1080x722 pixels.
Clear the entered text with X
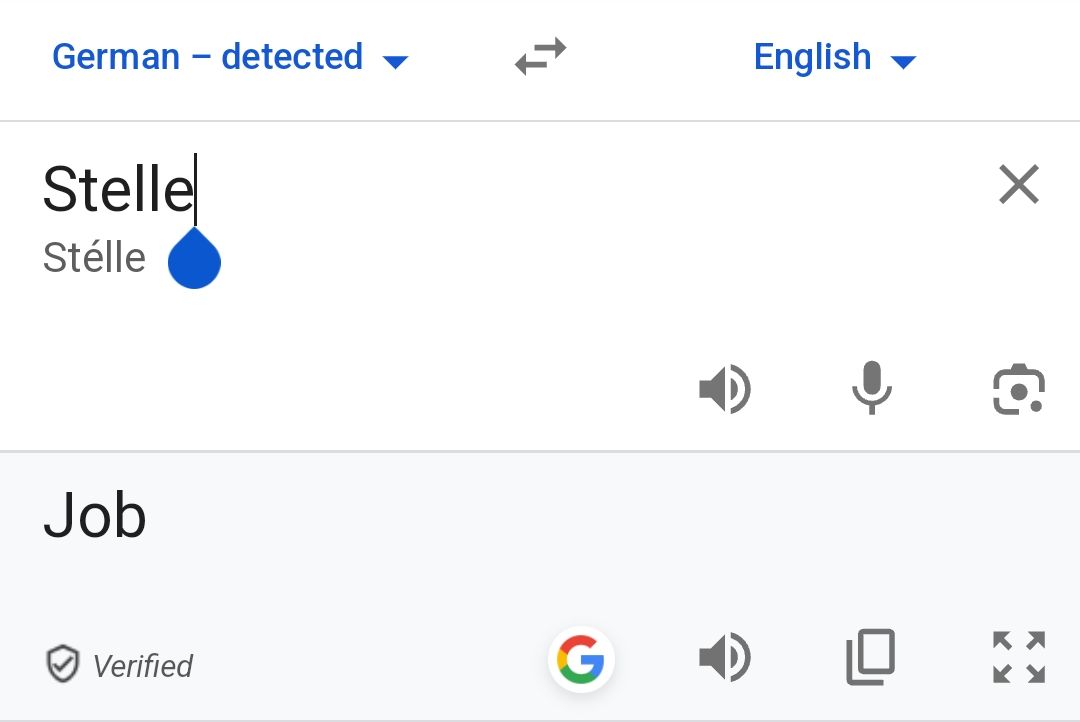(x=1019, y=185)
